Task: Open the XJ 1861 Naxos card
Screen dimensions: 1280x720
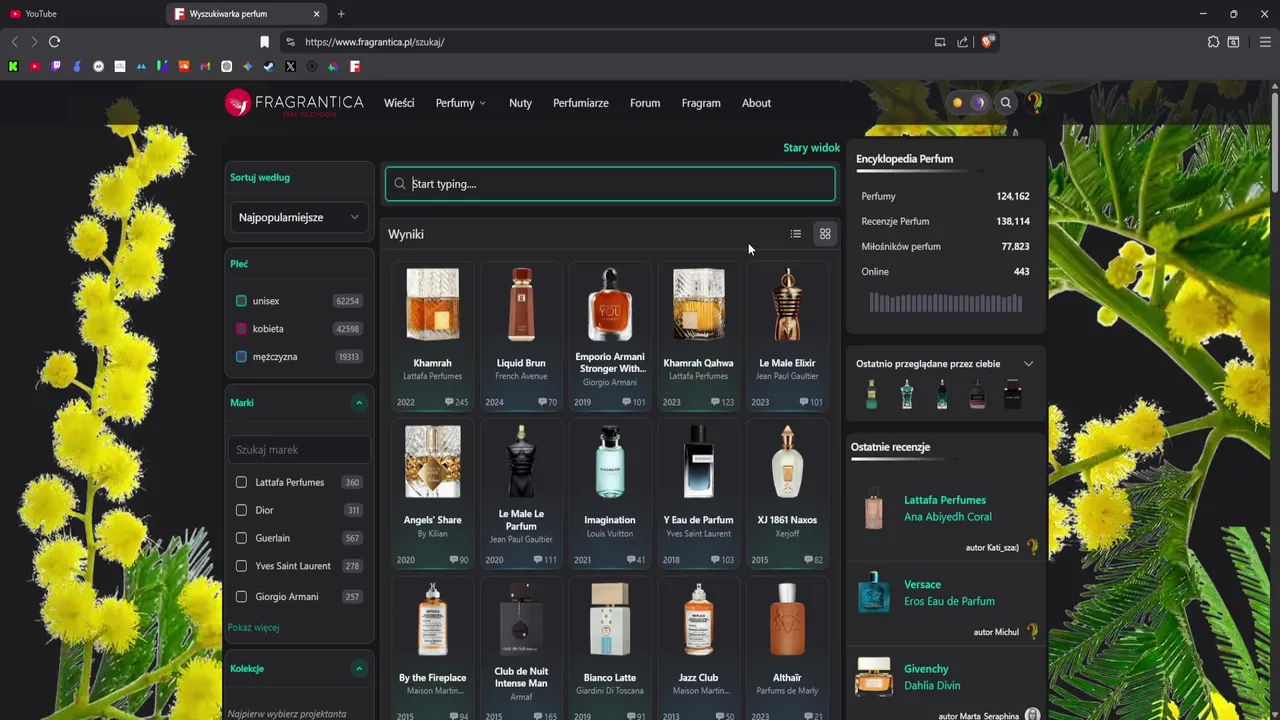Action: click(x=787, y=494)
